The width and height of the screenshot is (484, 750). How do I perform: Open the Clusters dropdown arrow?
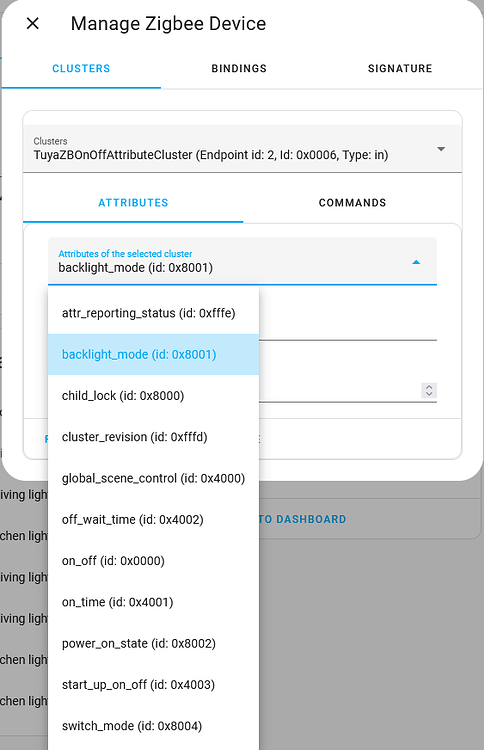pyautogui.click(x=441, y=149)
